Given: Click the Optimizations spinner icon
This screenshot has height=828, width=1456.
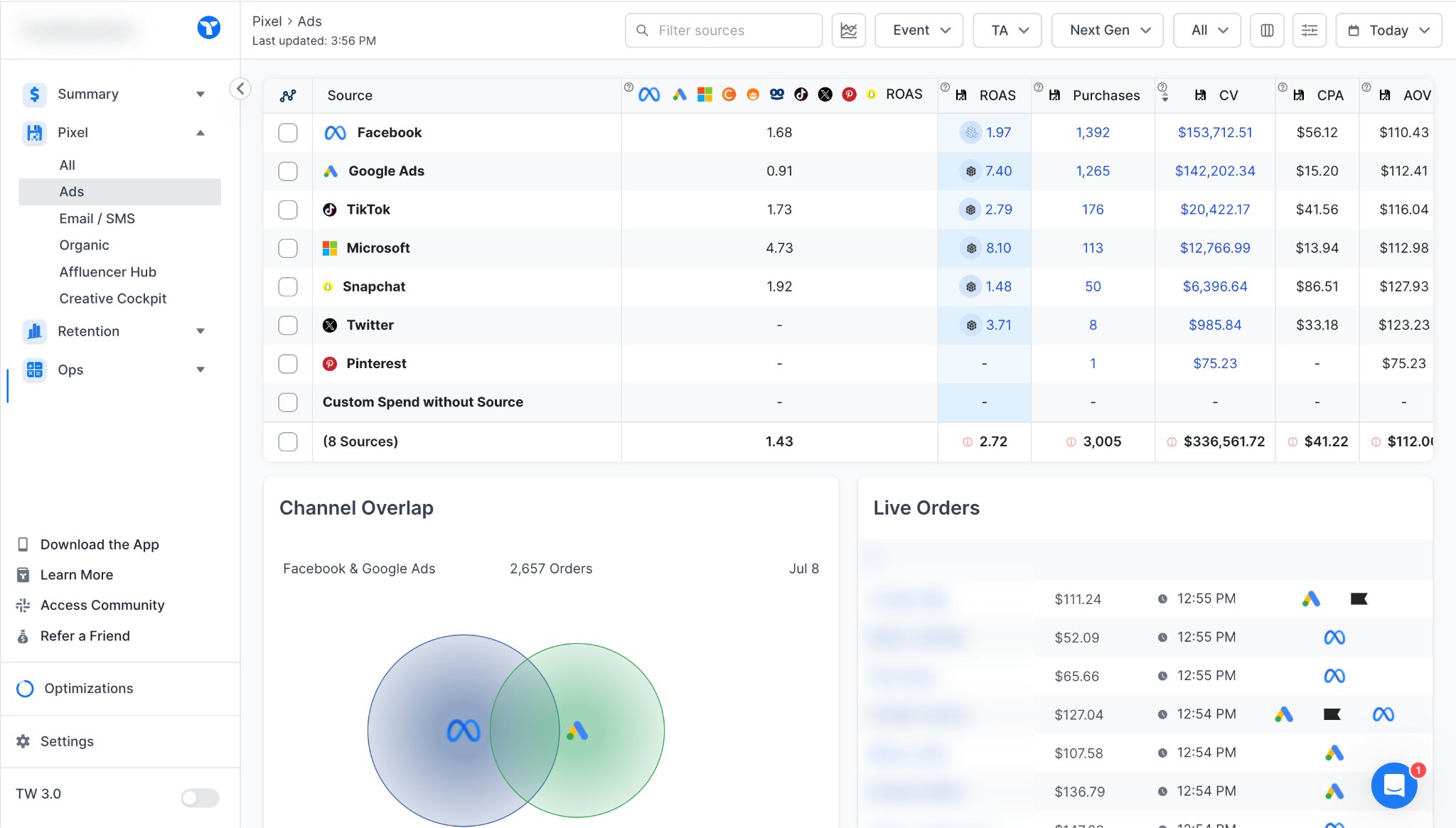Looking at the screenshot, I should [25, 689].
